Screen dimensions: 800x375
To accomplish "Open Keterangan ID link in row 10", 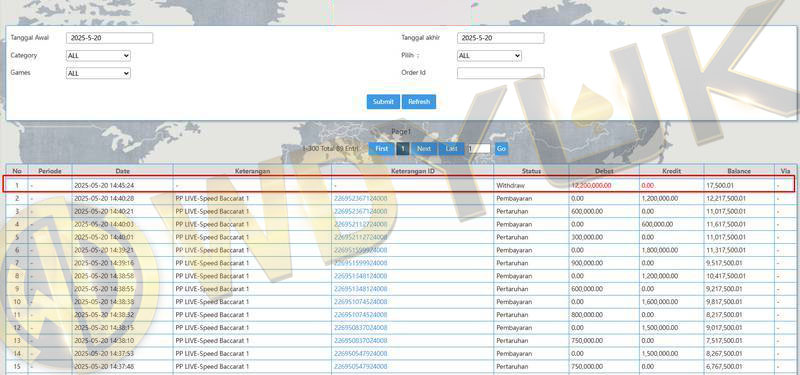I will [x=360, y=302].
